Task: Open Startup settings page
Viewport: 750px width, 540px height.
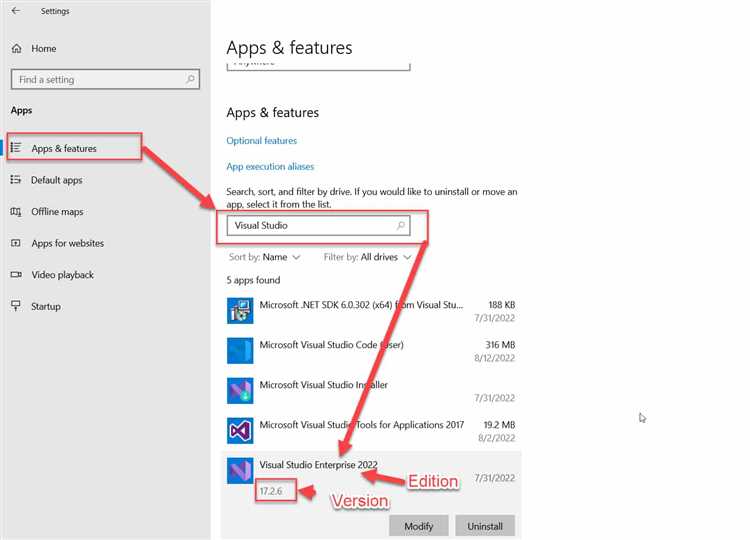Action: (x=46, y=306)
